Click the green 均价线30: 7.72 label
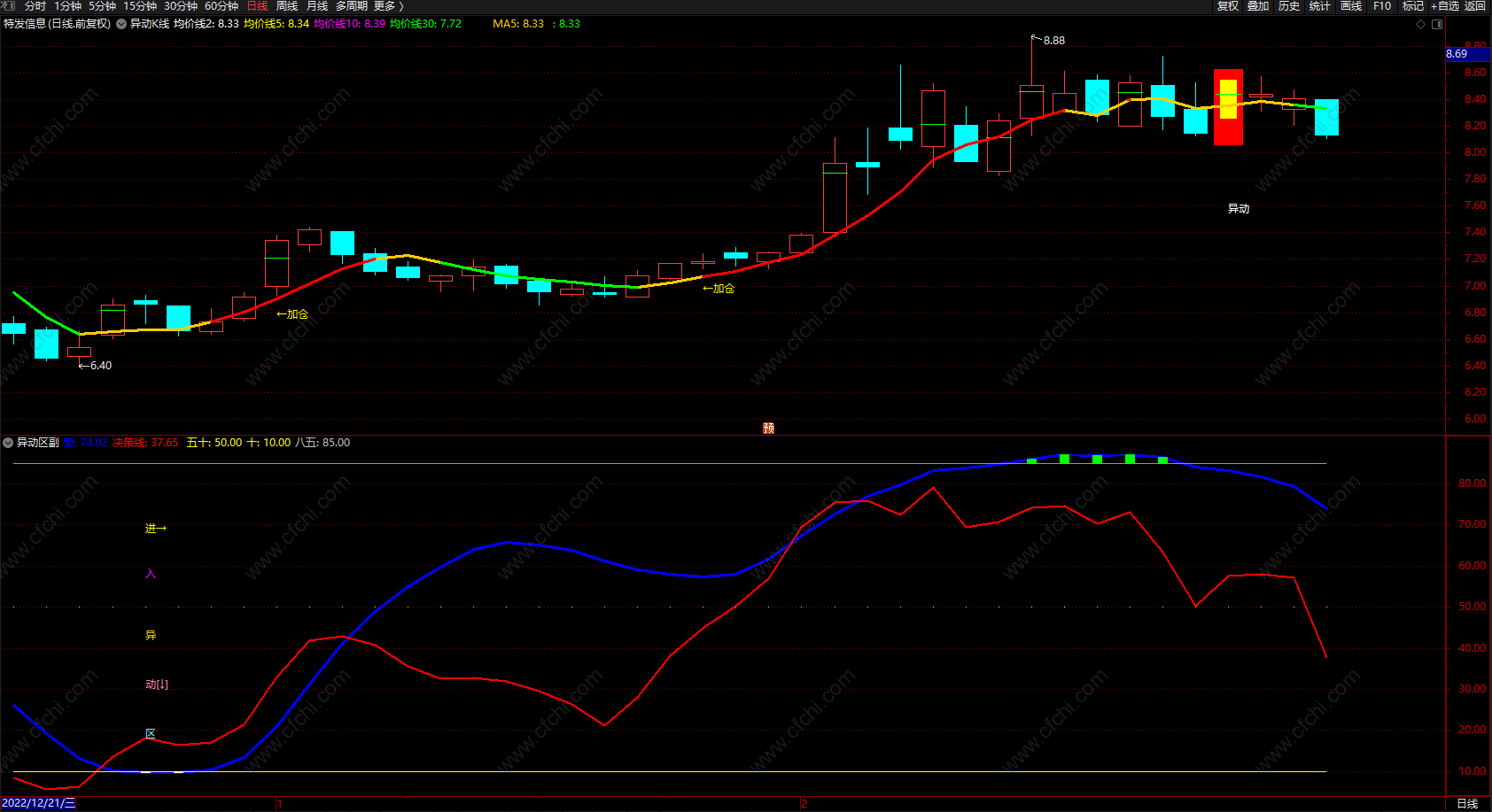The width and height of the screenshot is (1492, 812). coord(426,24)
